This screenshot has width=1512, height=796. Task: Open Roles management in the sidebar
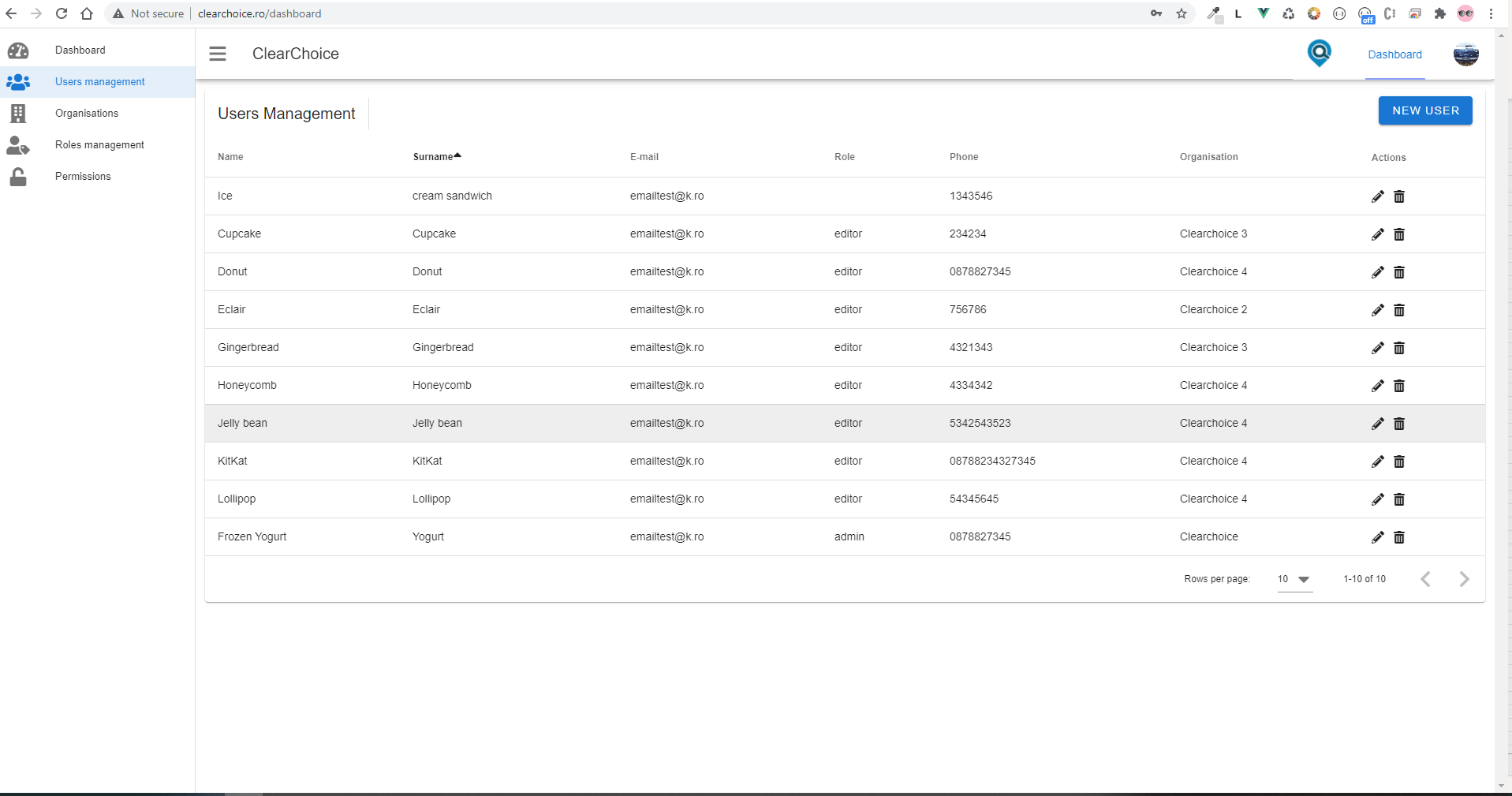pyautogui.click(x=99, y=145)
